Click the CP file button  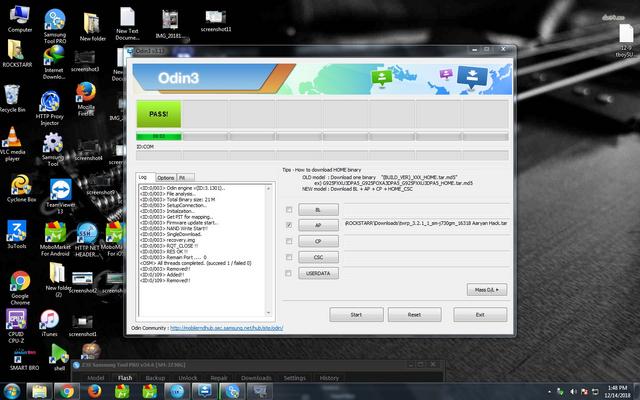318,241
